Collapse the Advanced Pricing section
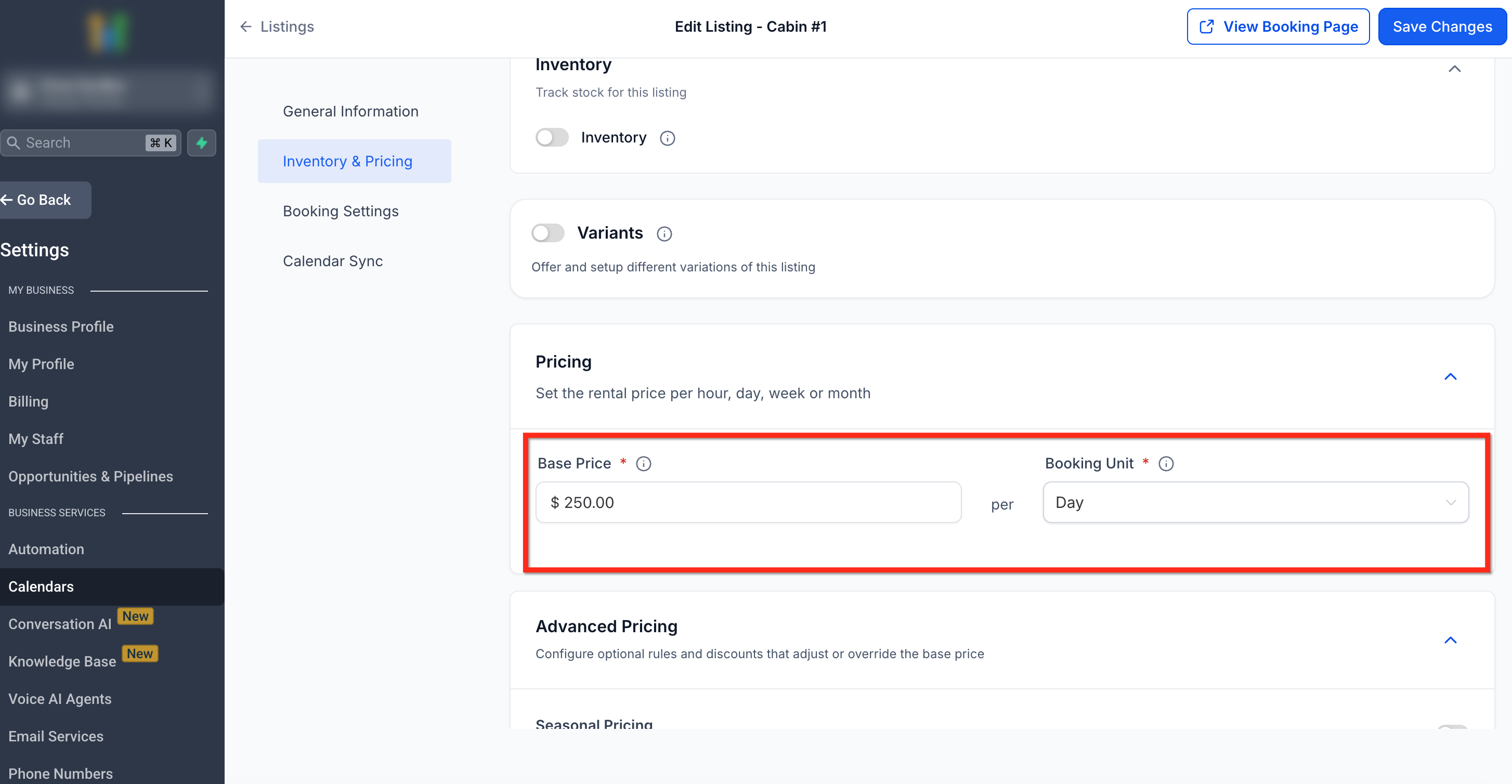 coord(1450,640)
